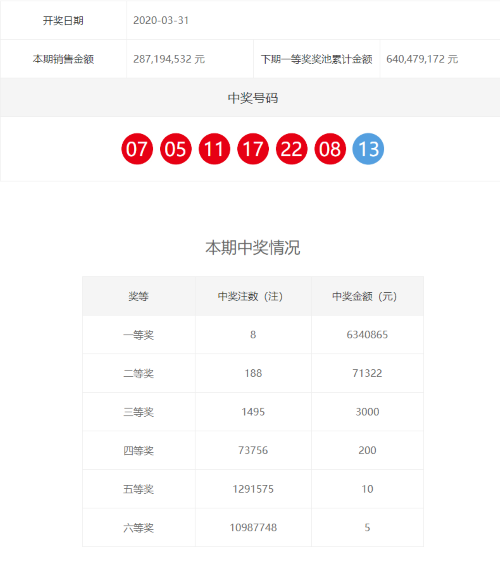Select the 三等奖 prize amount 3000
Image resolution: width=500 pixels, height=561 pixels.
[x=367, y=412]
